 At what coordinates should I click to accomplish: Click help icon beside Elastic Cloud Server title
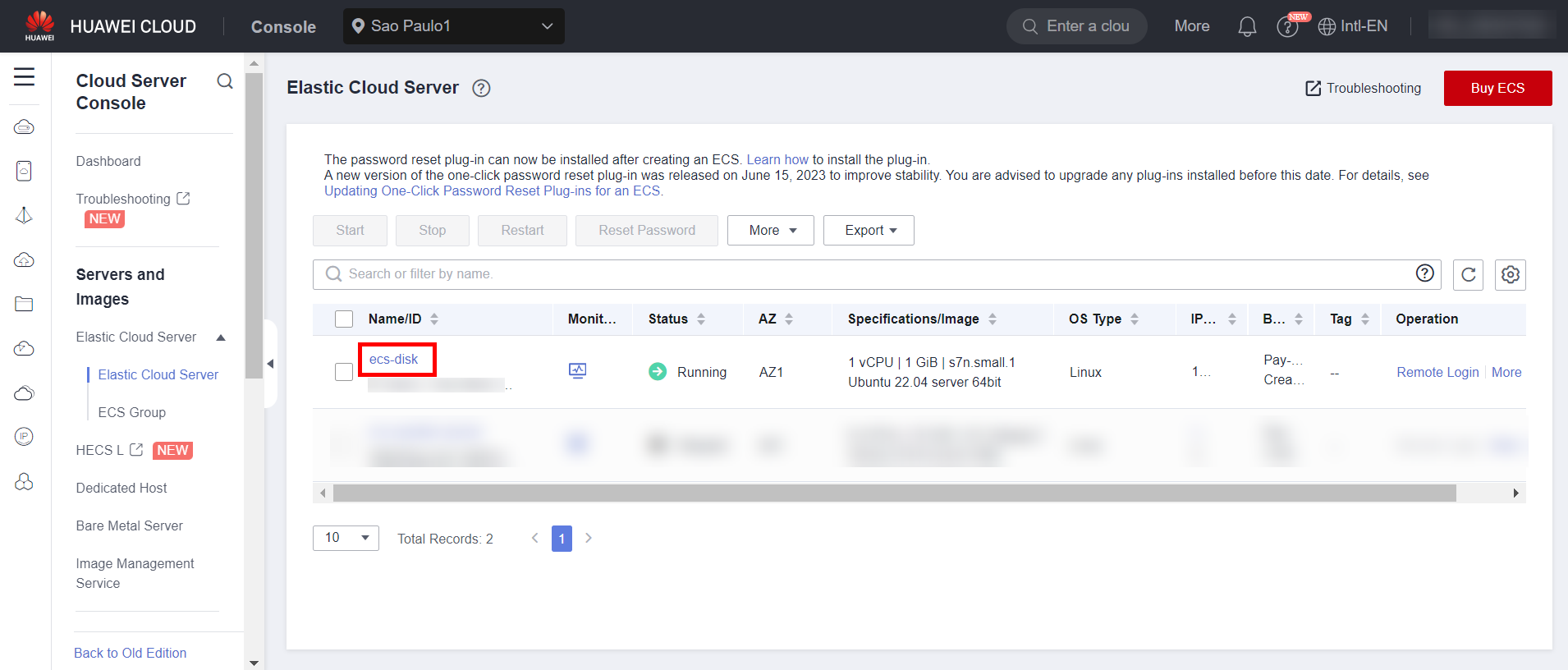(x=481, y=89)
